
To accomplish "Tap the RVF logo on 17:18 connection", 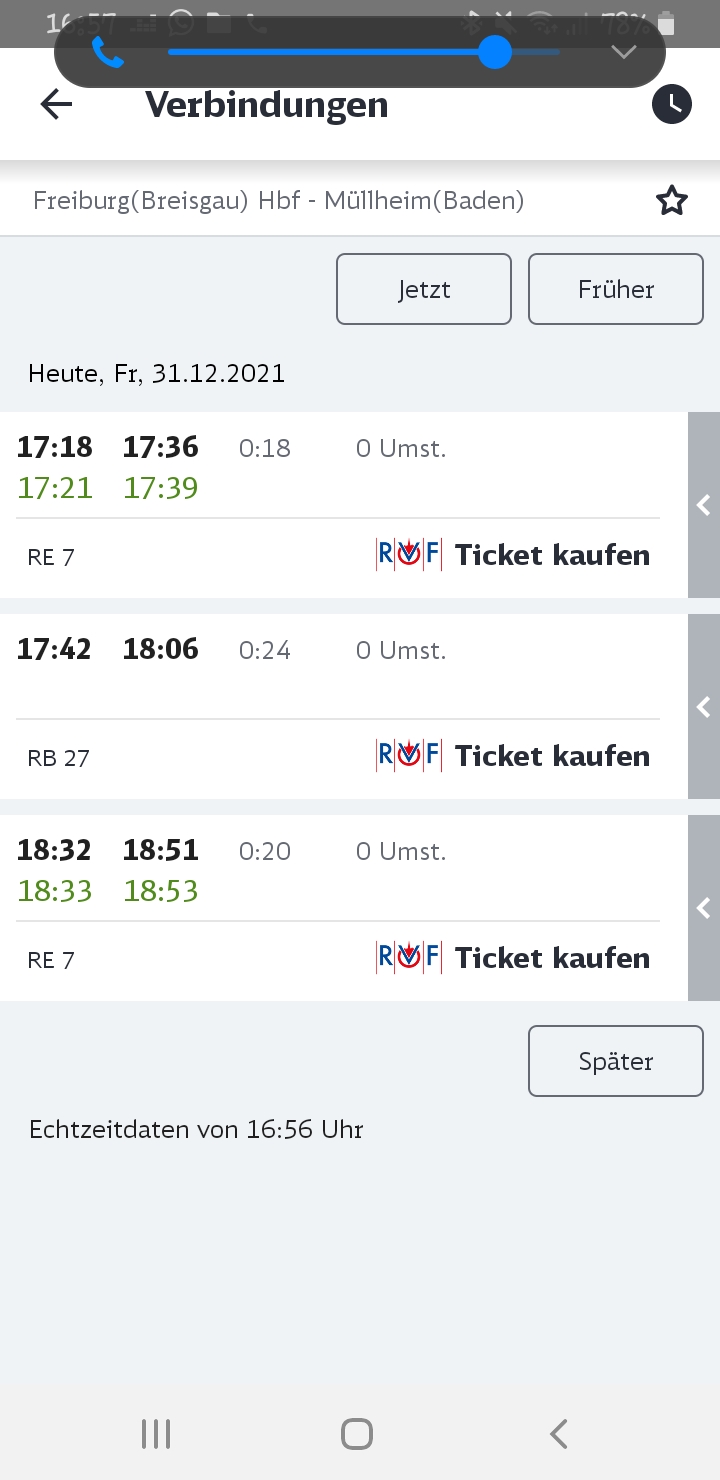I will click(408, 555).
